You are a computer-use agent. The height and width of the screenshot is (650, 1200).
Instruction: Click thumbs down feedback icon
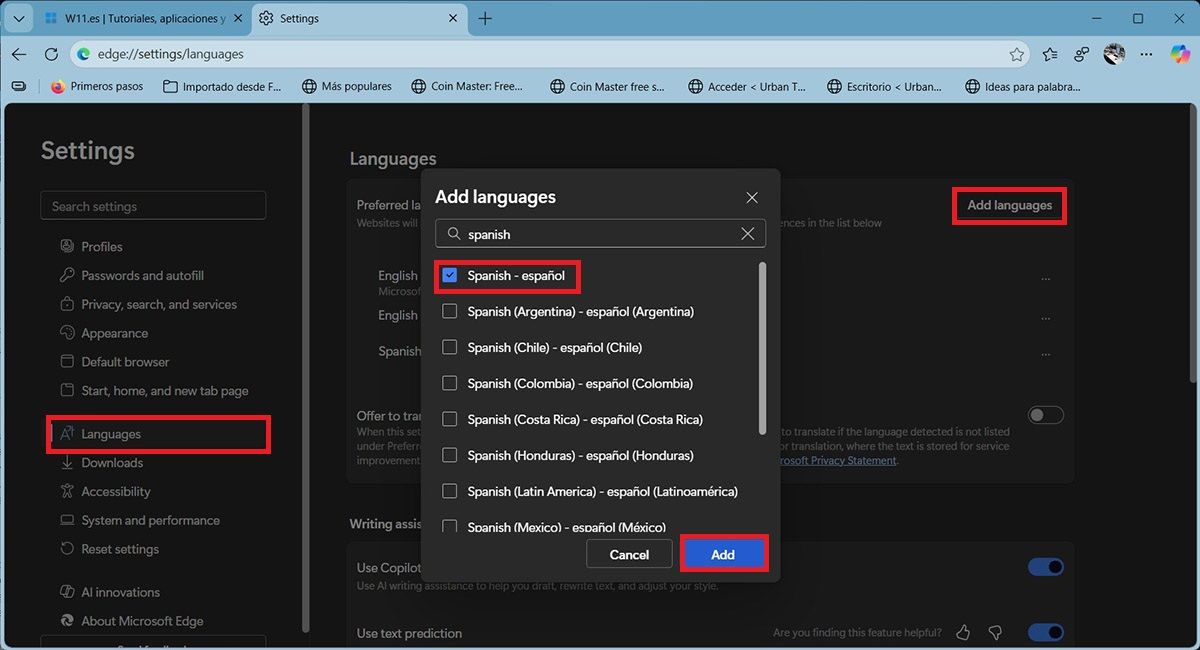point(995,633)
